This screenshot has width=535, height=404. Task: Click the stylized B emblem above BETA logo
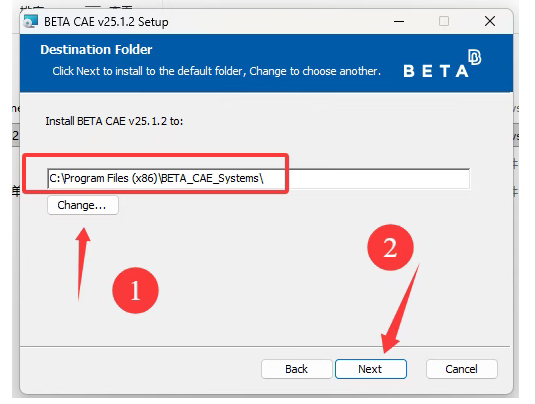(474, 57)
